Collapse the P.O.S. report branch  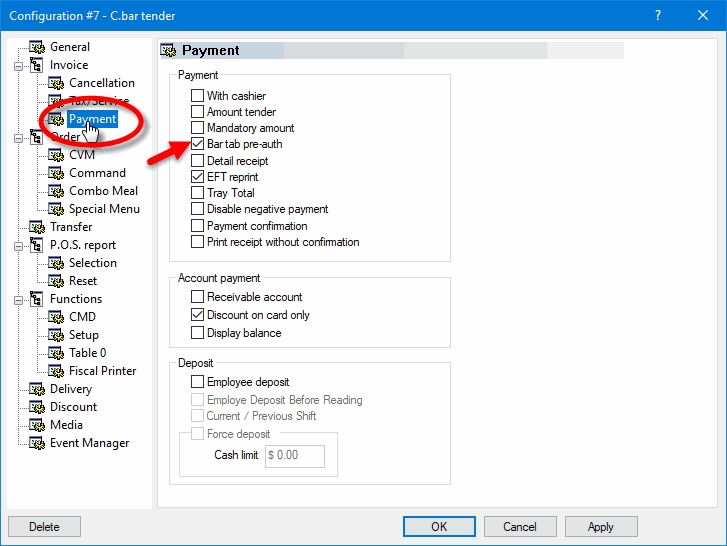pyautogui.click(x=18, y=245)
